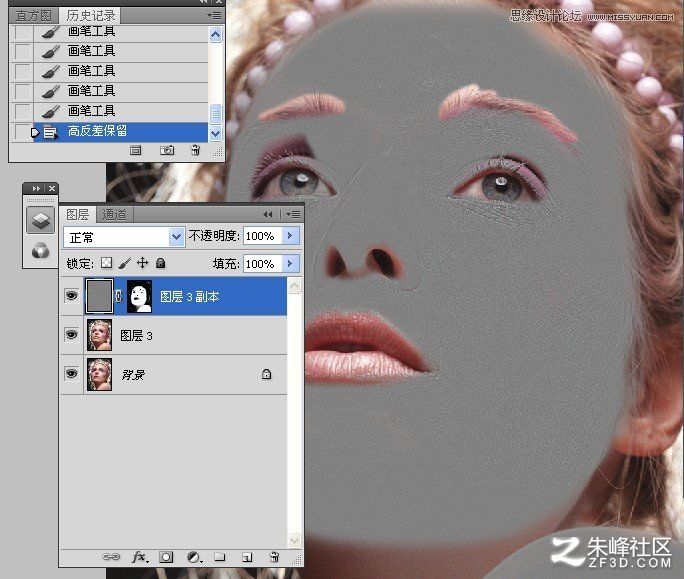
Task: Add a layer mask
Action: tap(166, 557)
